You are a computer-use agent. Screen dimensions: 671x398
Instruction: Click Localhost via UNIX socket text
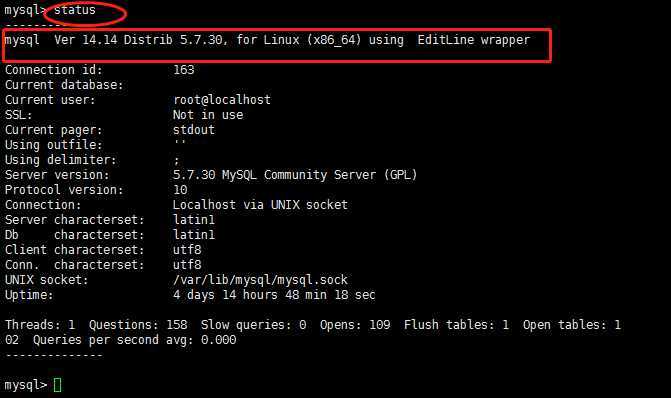pos(260,205)
